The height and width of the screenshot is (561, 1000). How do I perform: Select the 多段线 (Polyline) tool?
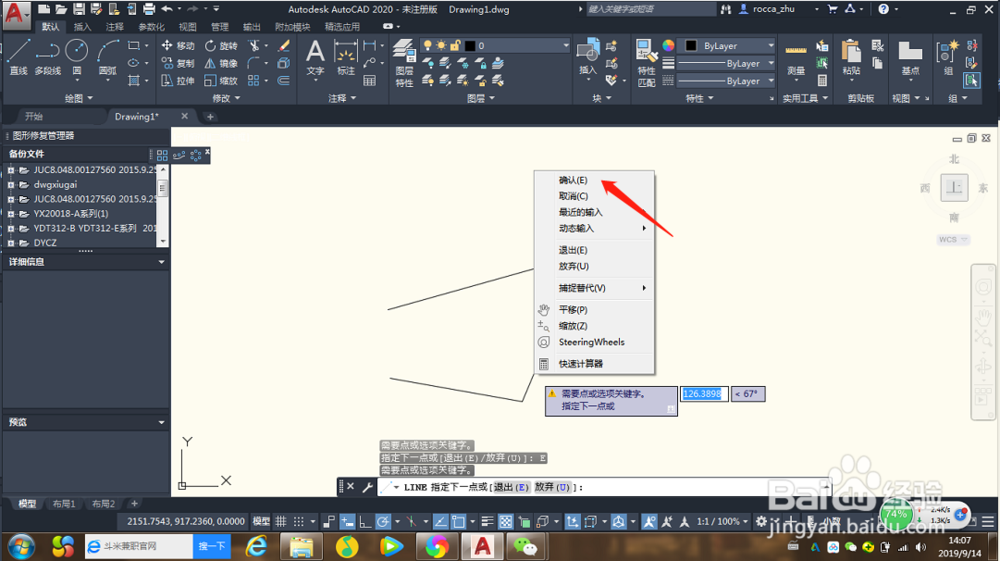click(x=47, y=57)
